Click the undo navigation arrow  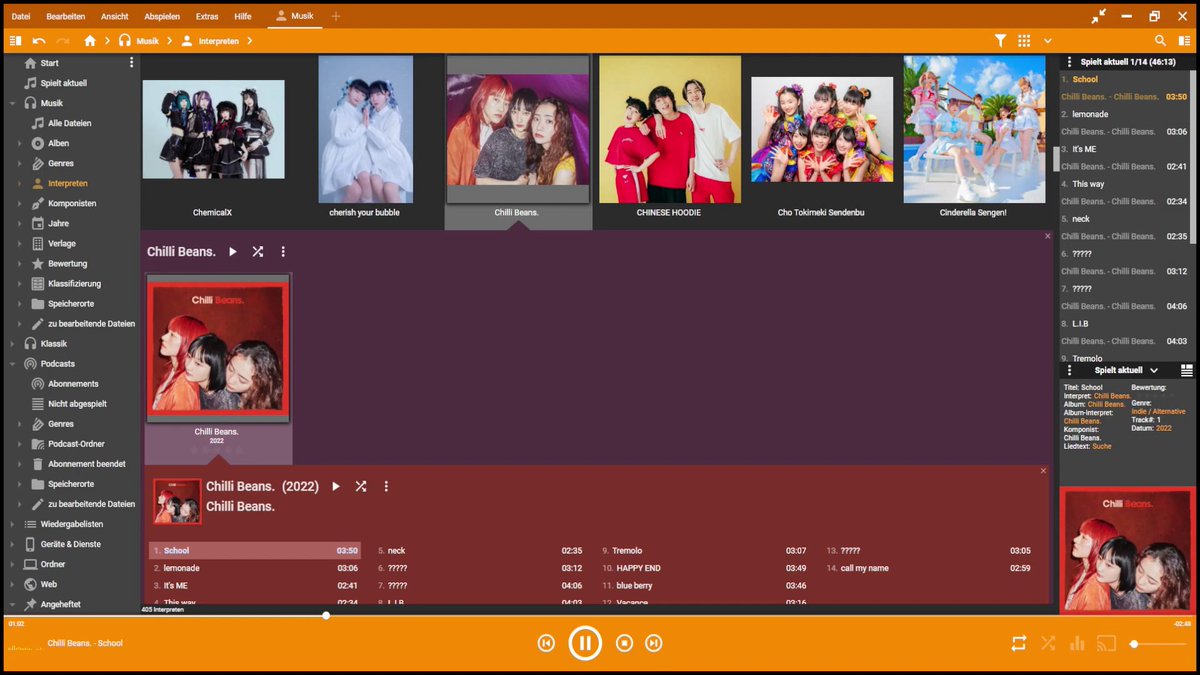pos(39,41)
